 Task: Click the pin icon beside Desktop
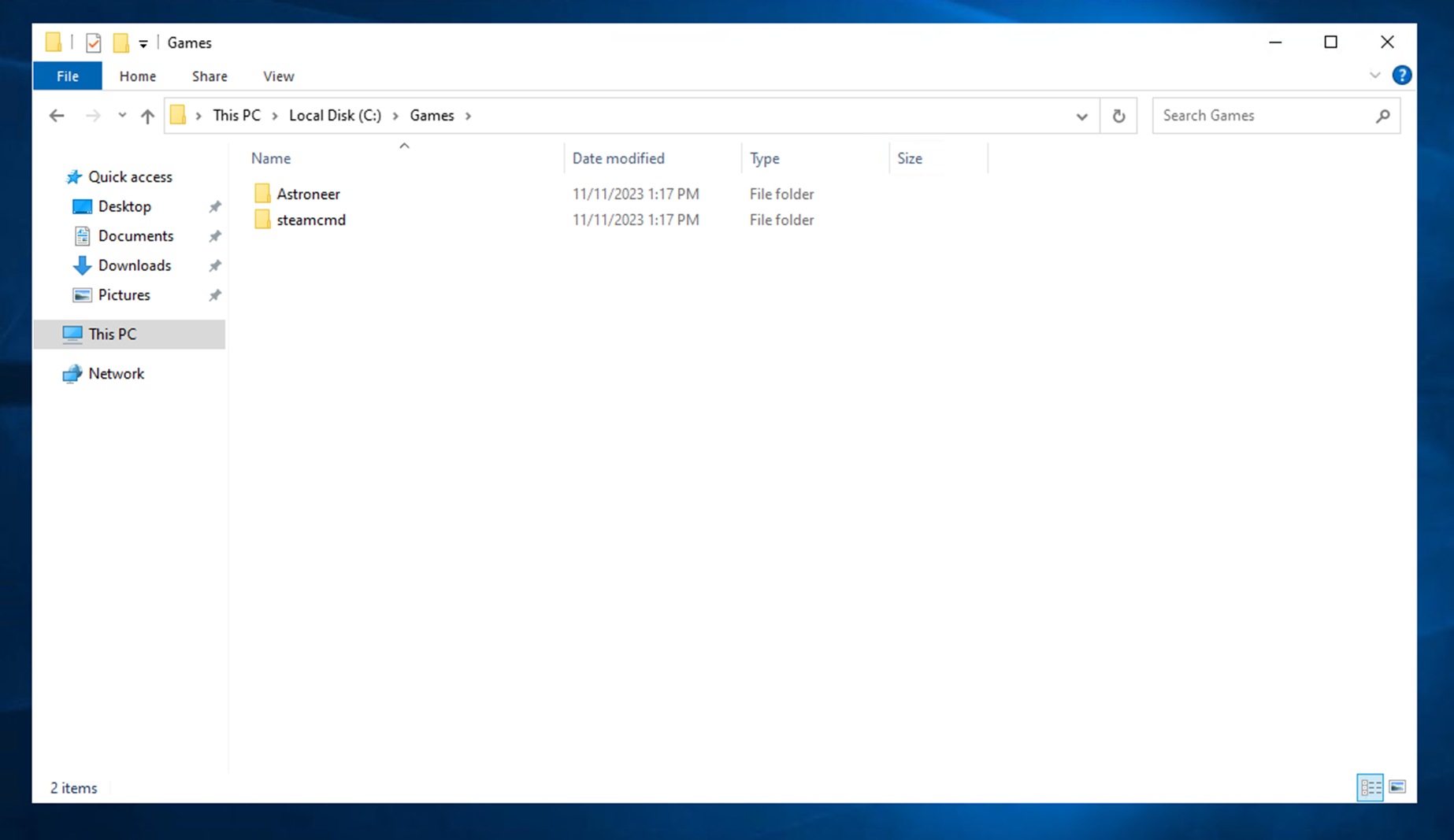(214, 207)
